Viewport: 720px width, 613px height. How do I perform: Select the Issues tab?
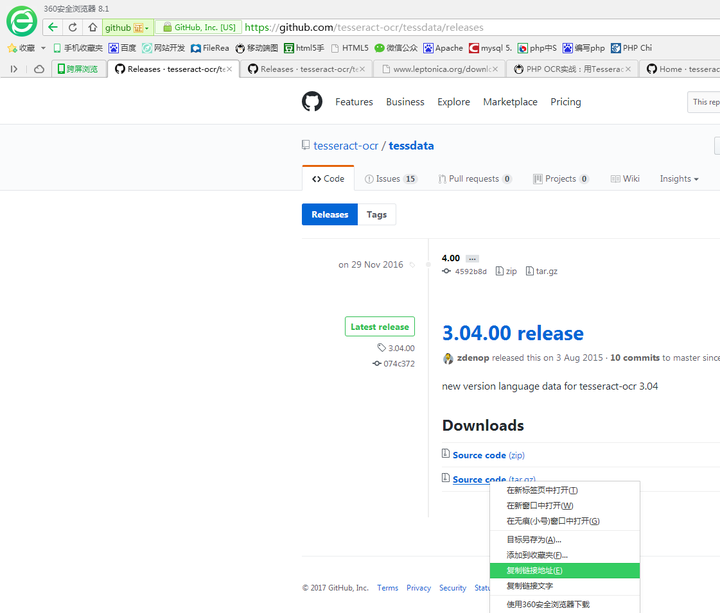(x=391, y=179)
